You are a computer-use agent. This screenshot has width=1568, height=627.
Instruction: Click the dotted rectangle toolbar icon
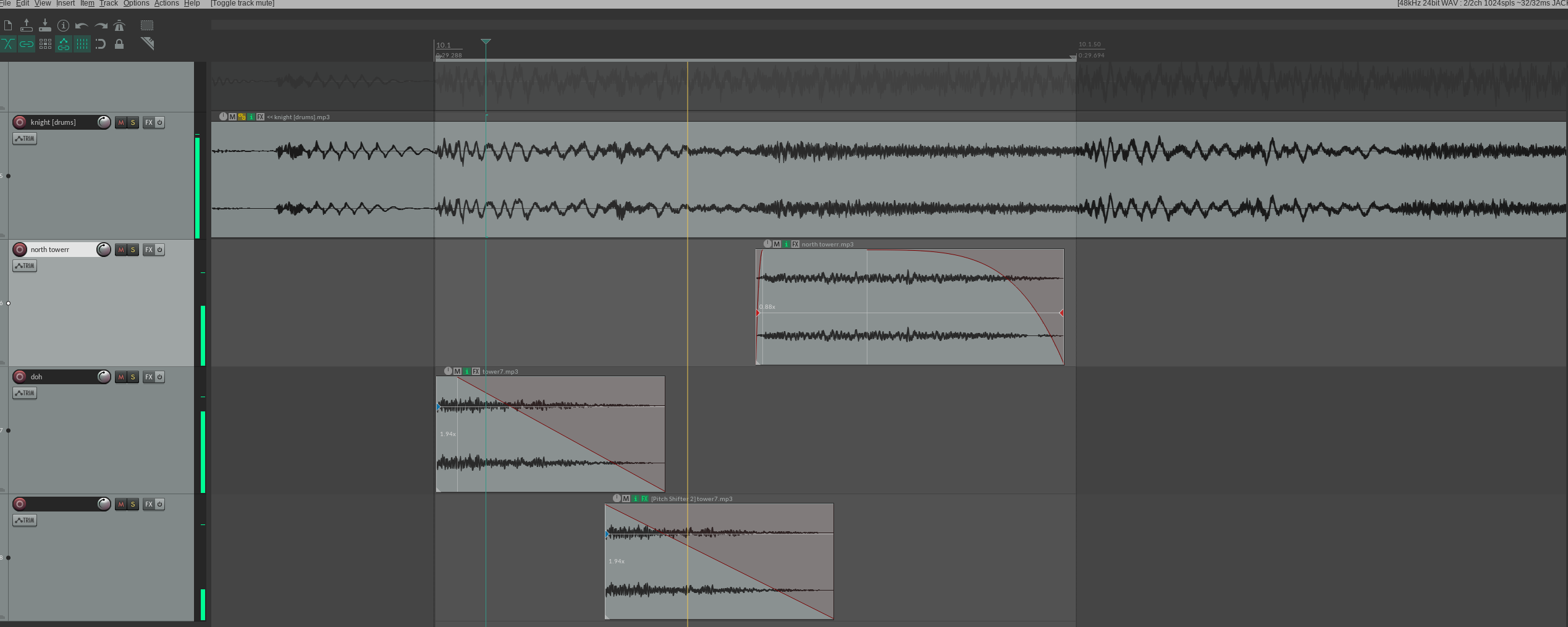[x=147, y=25]
